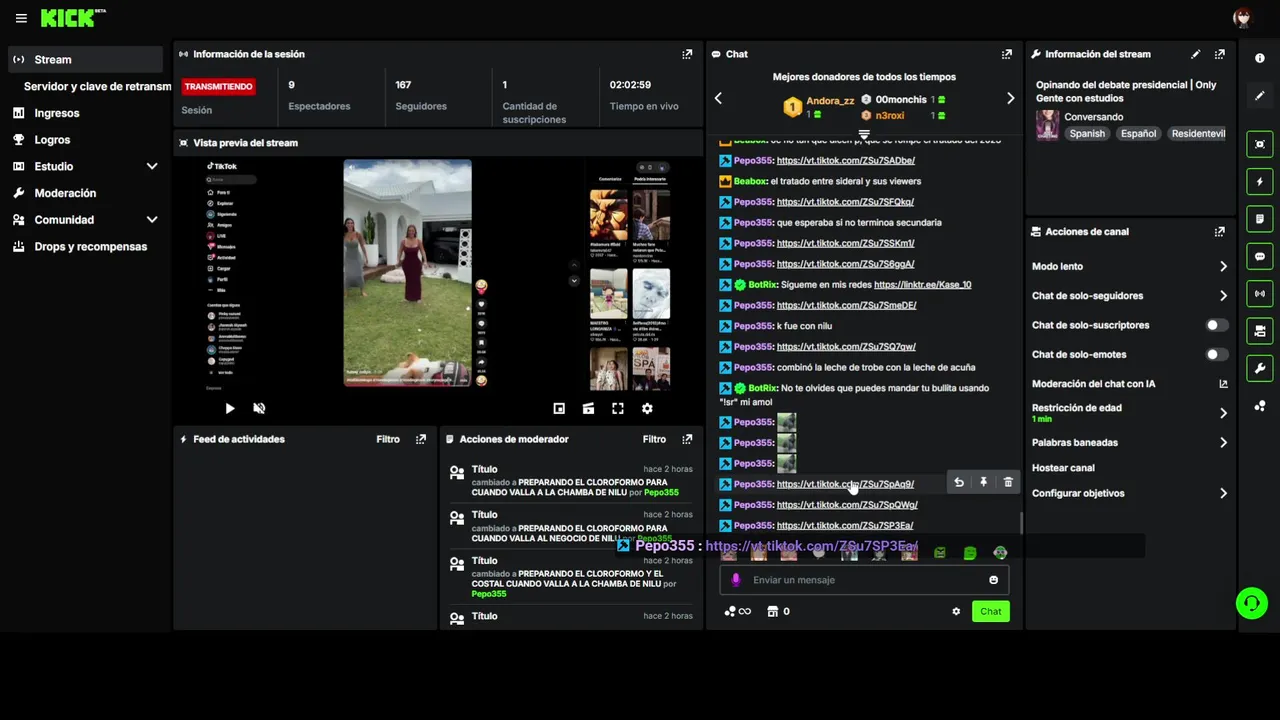Open chat settings gear icon beside Chat button
Image resolution: width=1280 pixels, height=720 pixels.
click(956, 611)
